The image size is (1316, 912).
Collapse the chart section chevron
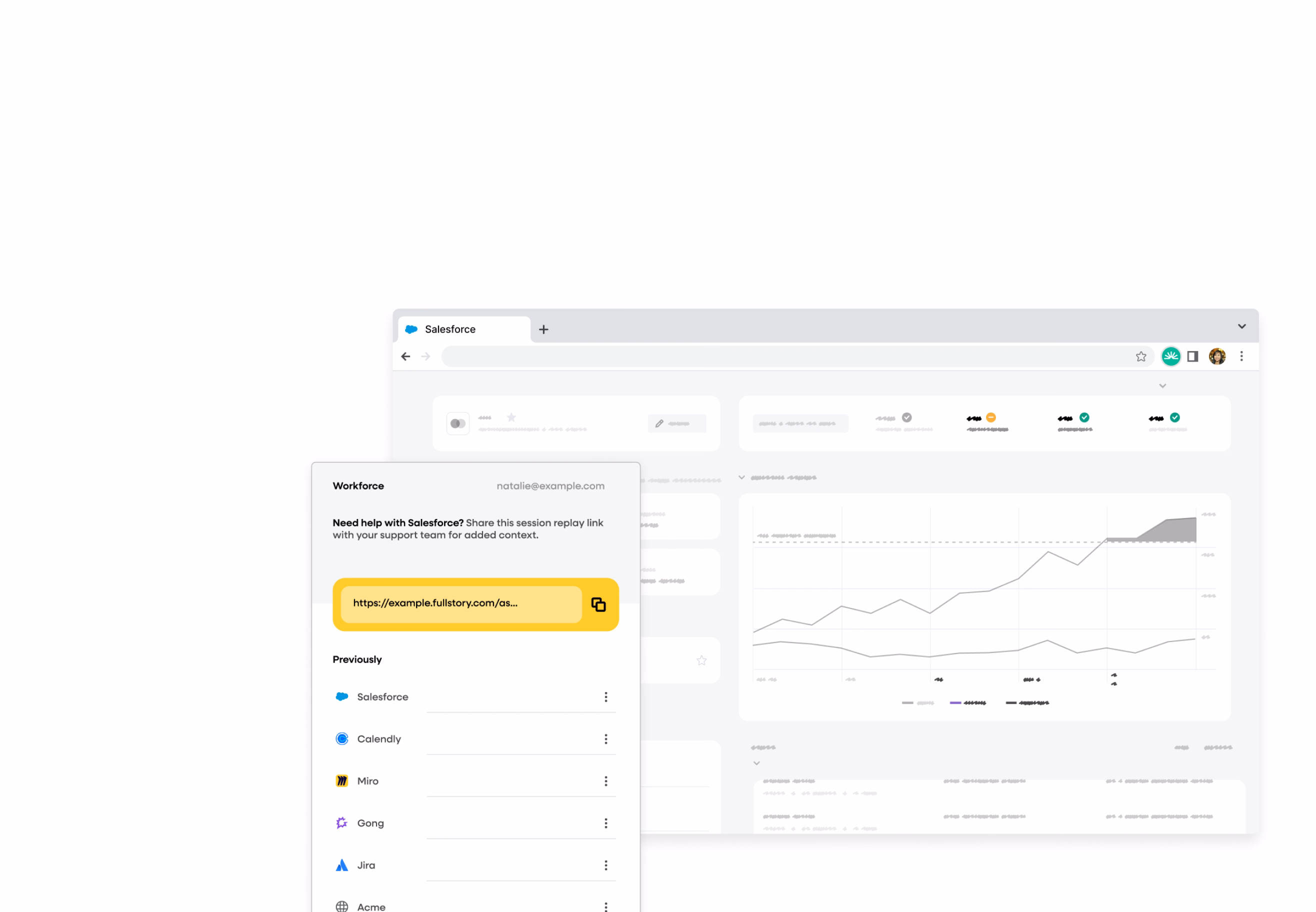point(741,477)
